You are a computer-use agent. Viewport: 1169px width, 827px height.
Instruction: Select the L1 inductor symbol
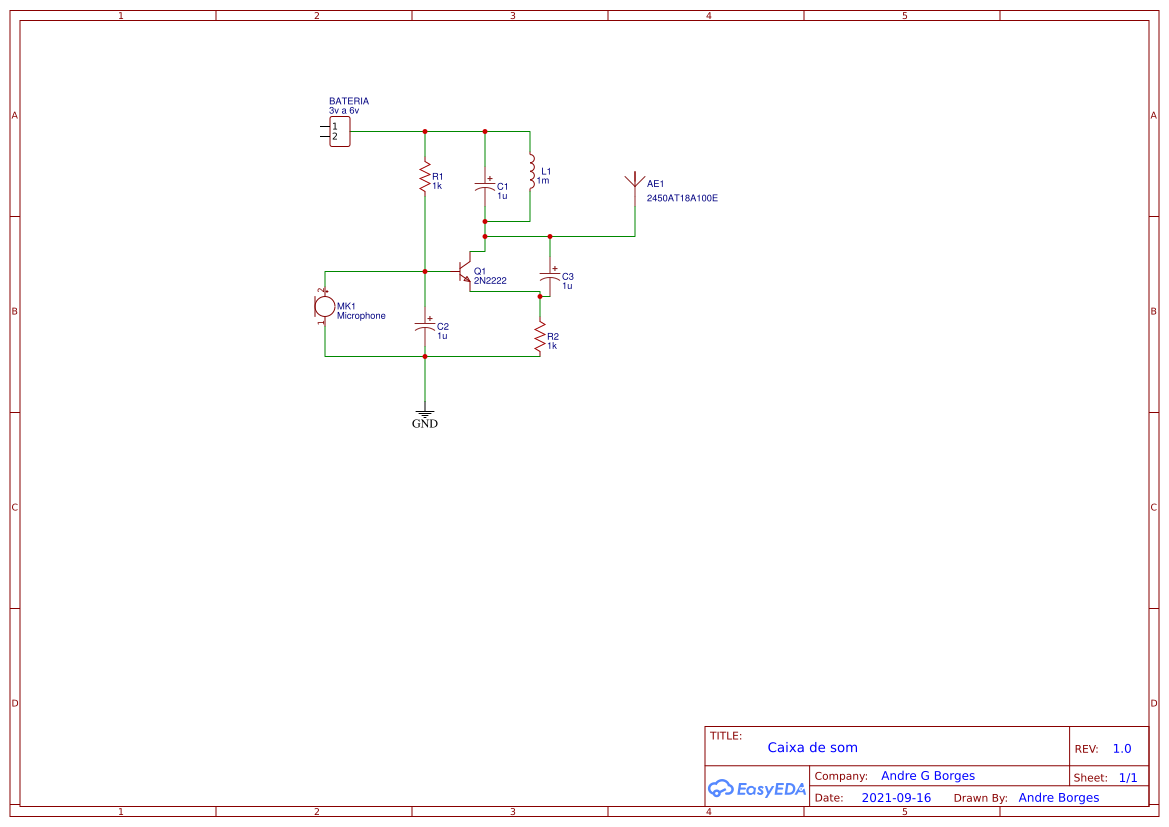pyautogui.click(x=531, y=172)
